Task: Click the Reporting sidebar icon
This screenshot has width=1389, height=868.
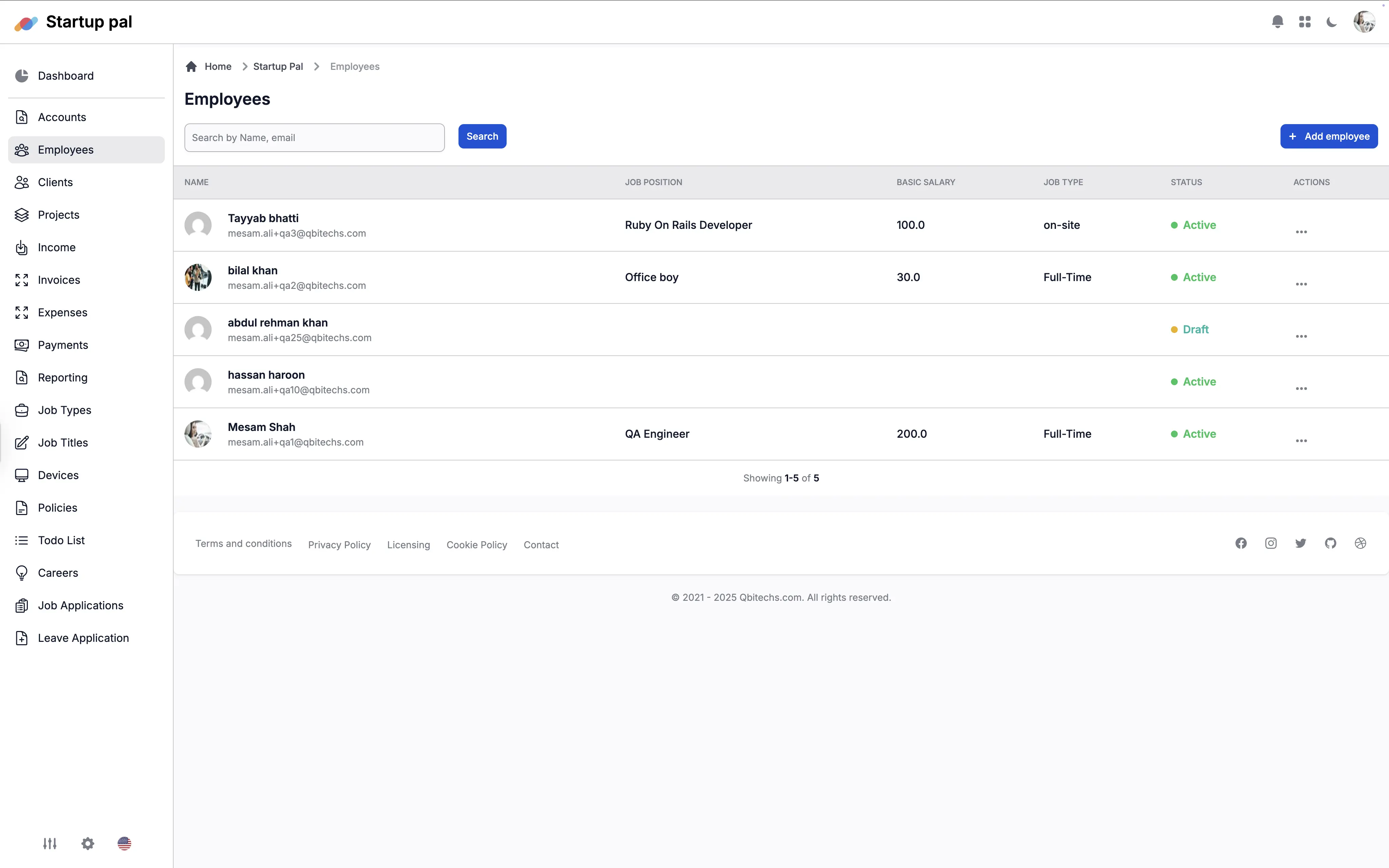Action: coord(22,378)
